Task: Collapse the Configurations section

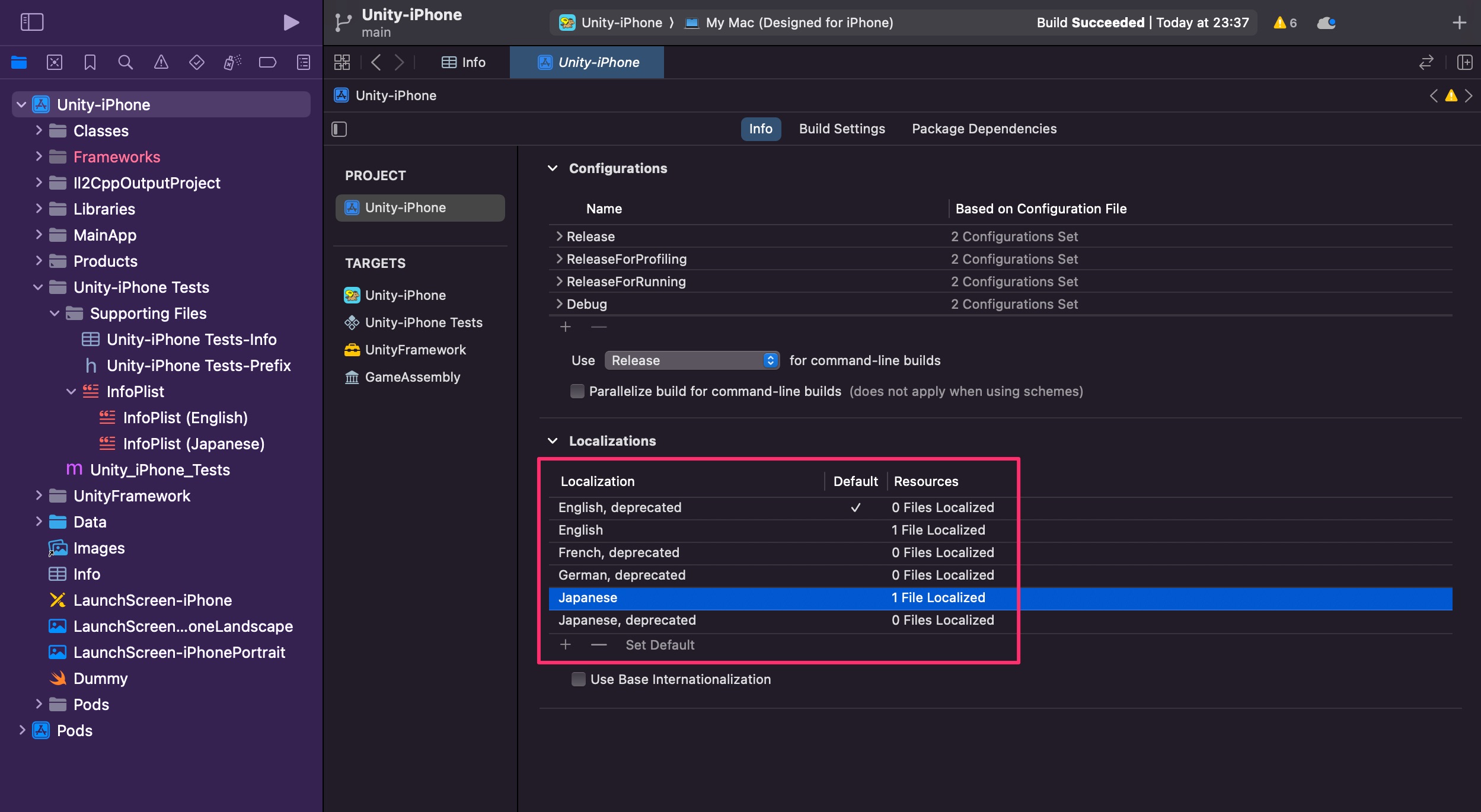Action: (553, 168)
